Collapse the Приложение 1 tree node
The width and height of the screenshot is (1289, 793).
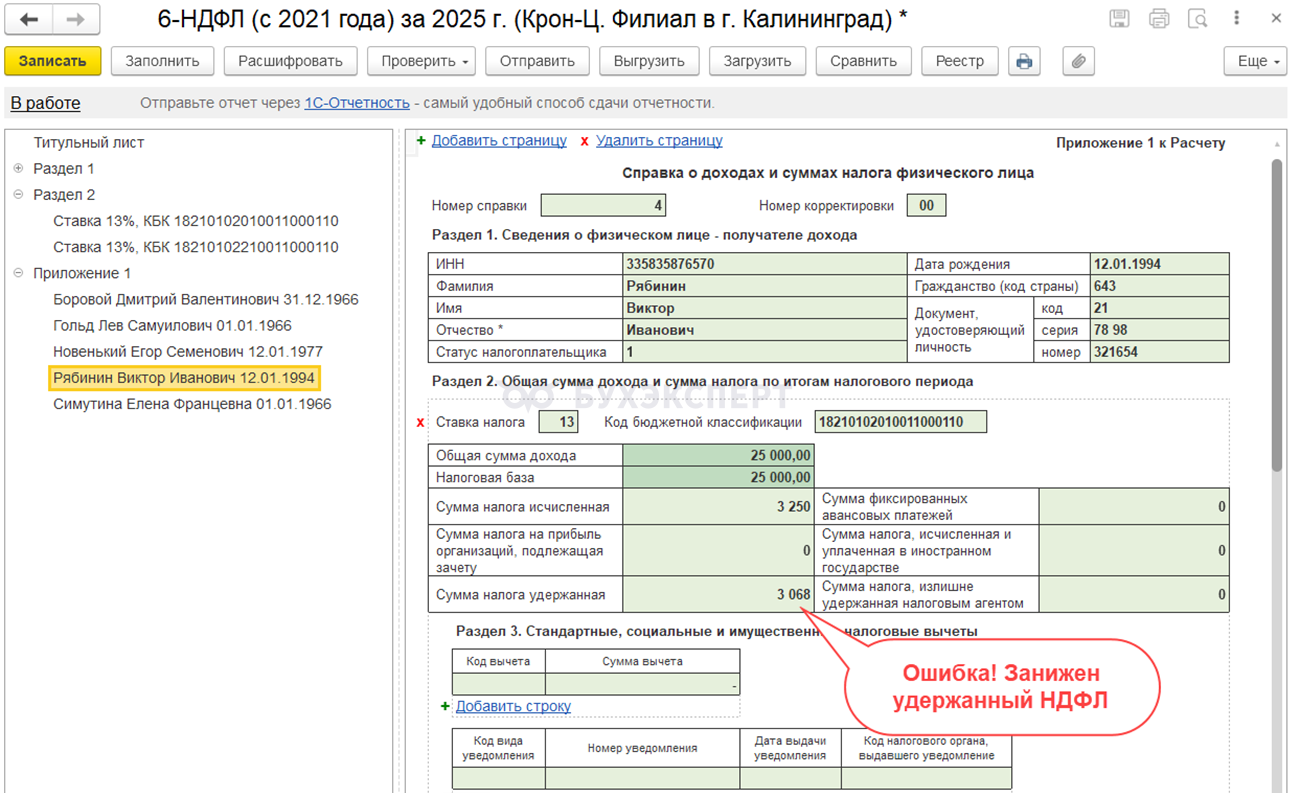[x=19, y=273]
